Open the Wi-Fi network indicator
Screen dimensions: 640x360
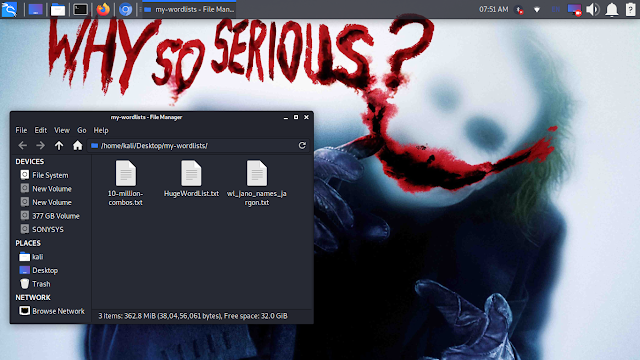(537, 9)
